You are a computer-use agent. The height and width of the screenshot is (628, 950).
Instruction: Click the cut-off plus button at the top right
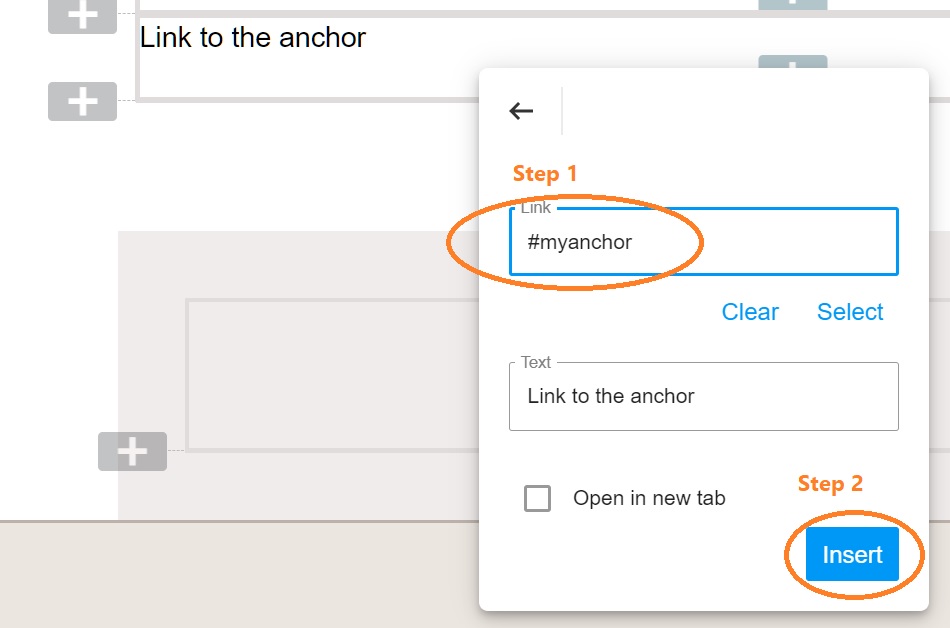pyautogui.click(x=792, y=5)
